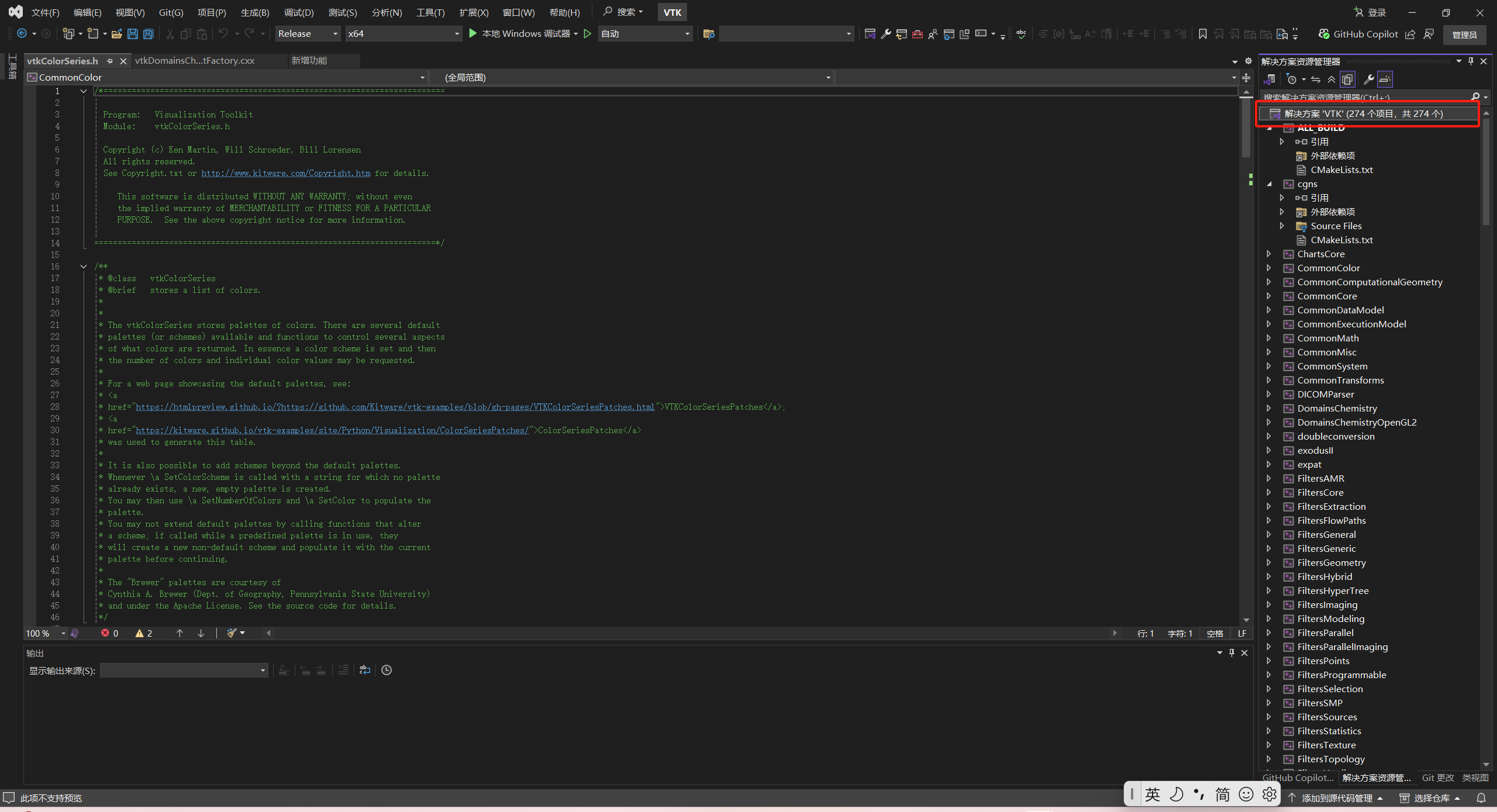This screenshot has height=812, width=1497.
Task: Switch to the vtkDomainsCh...tFactory.cxx tab
Action: tap(195, 60)
